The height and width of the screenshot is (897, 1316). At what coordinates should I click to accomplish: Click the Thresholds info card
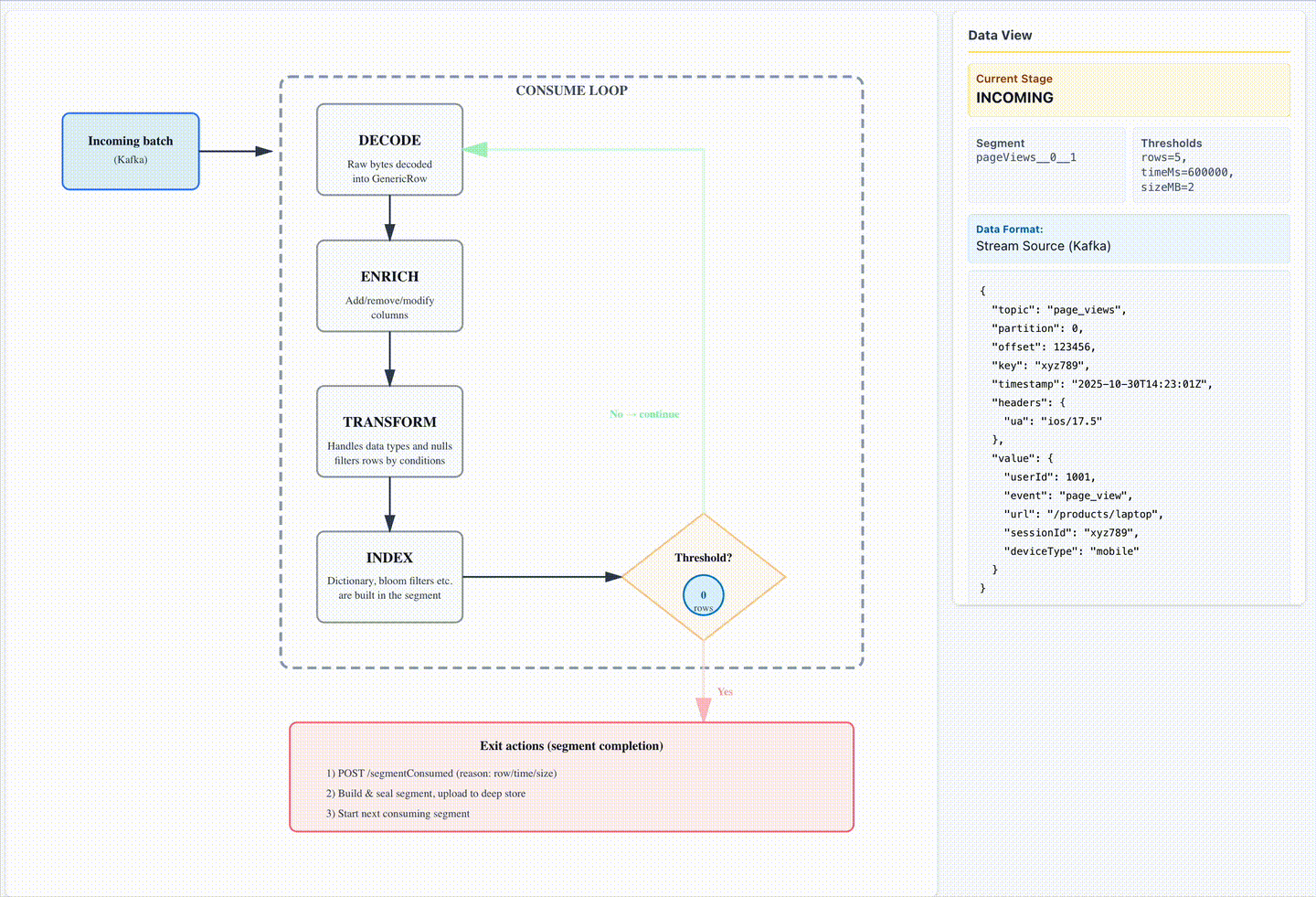1211,165
